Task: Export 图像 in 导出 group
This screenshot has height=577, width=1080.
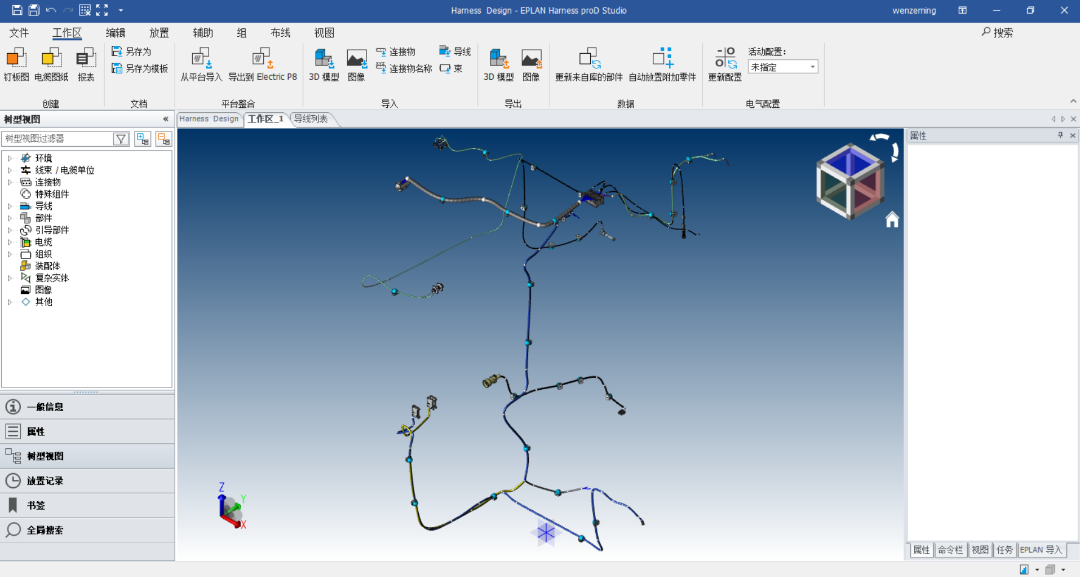Action: point(531,65)
